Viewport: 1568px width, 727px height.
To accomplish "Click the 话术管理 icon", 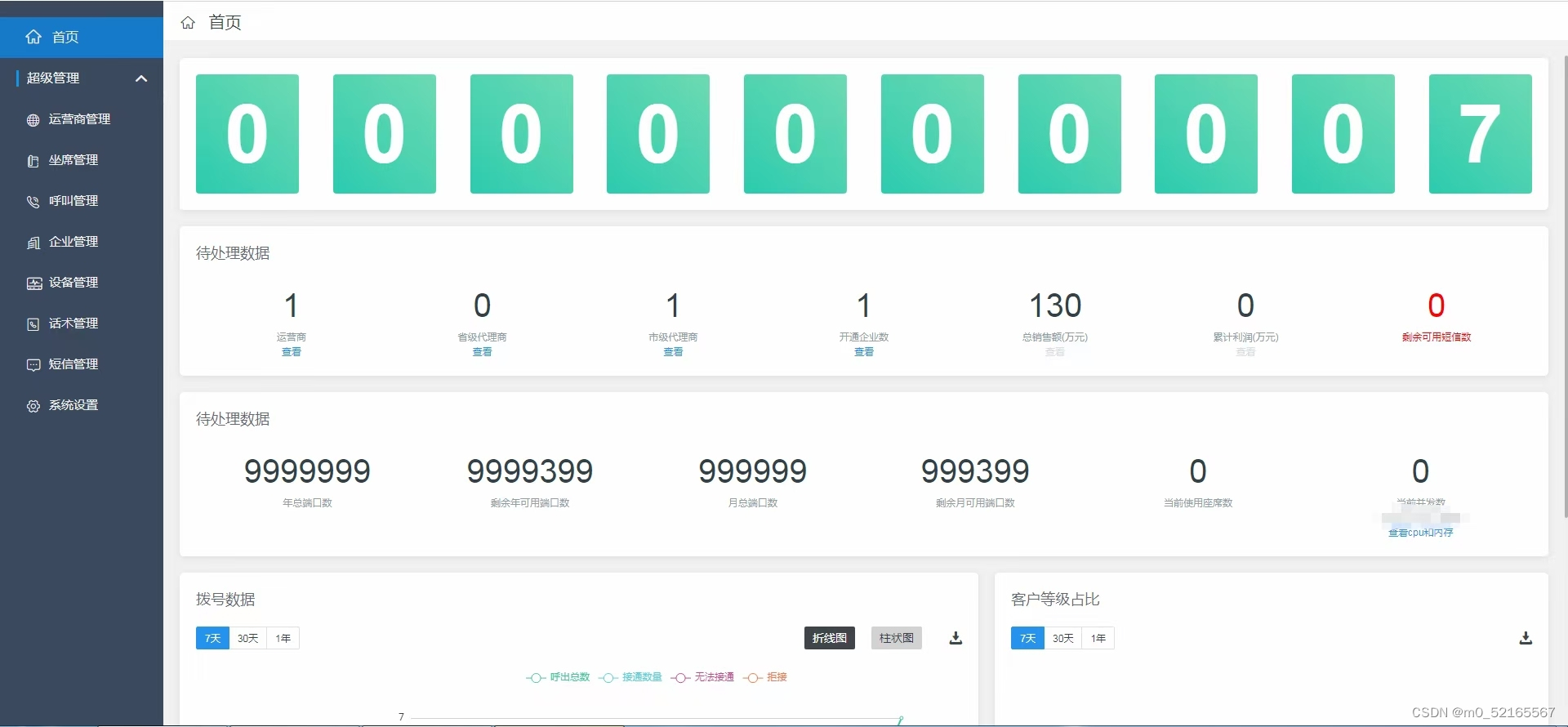I will coord(33,324).
